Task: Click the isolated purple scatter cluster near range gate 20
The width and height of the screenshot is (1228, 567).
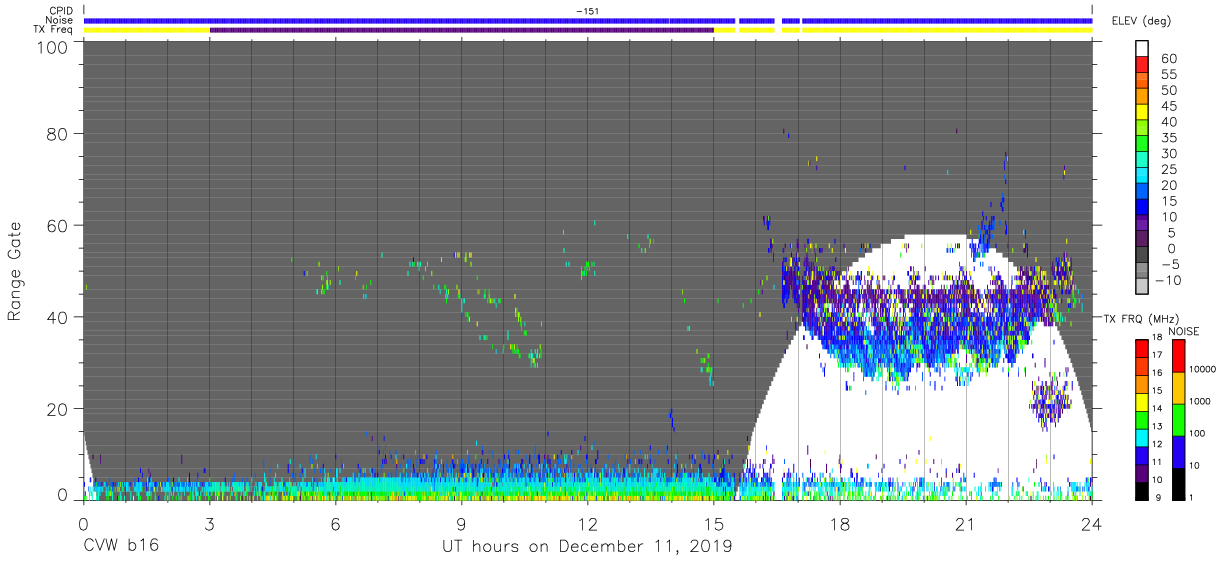Action: (1050, 402)
